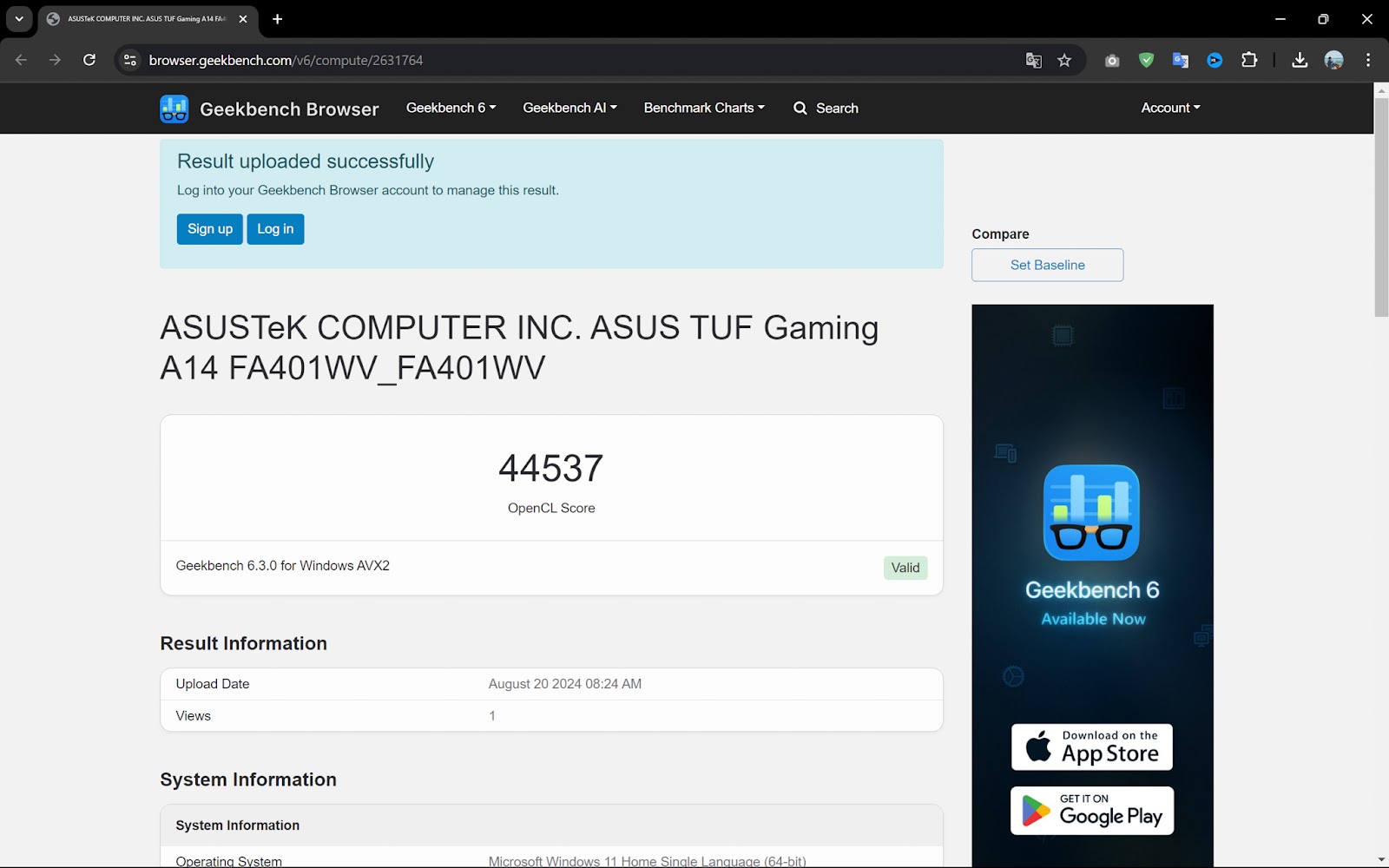Viewport: 1389px width, 868px height.
Task: Click the Geekbench Browser title link
Action: point(289,109)
